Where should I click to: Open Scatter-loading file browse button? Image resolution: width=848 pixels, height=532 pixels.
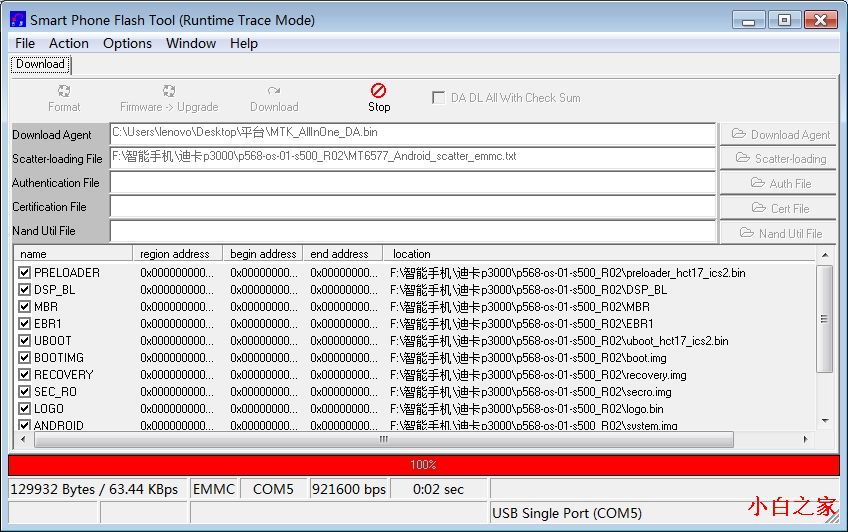click(x=778, y=158)
